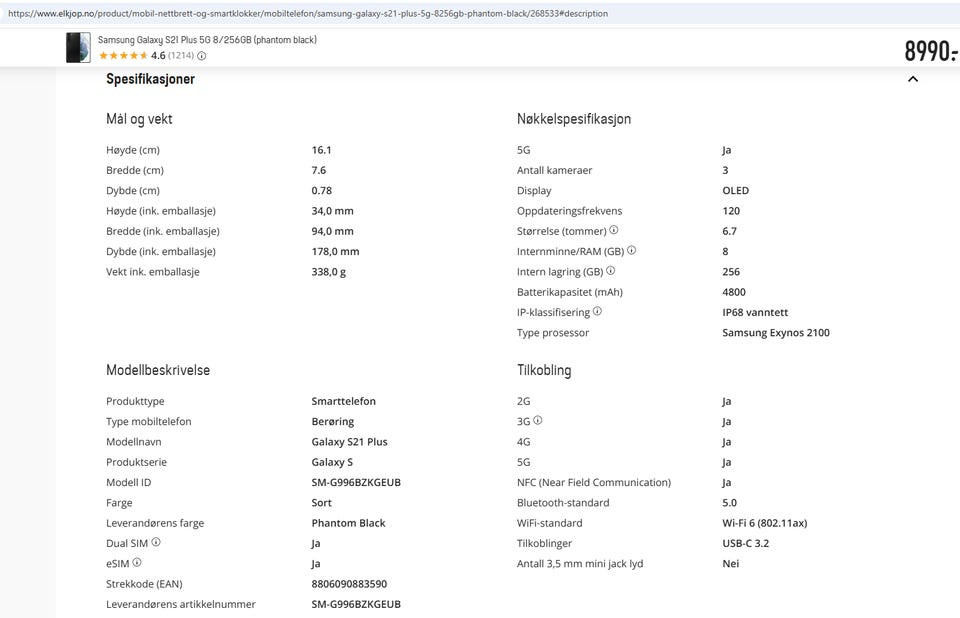Click the Farge value Sort
The height and width of the screenshot is (618, 960).
click(x=321, y=503)
